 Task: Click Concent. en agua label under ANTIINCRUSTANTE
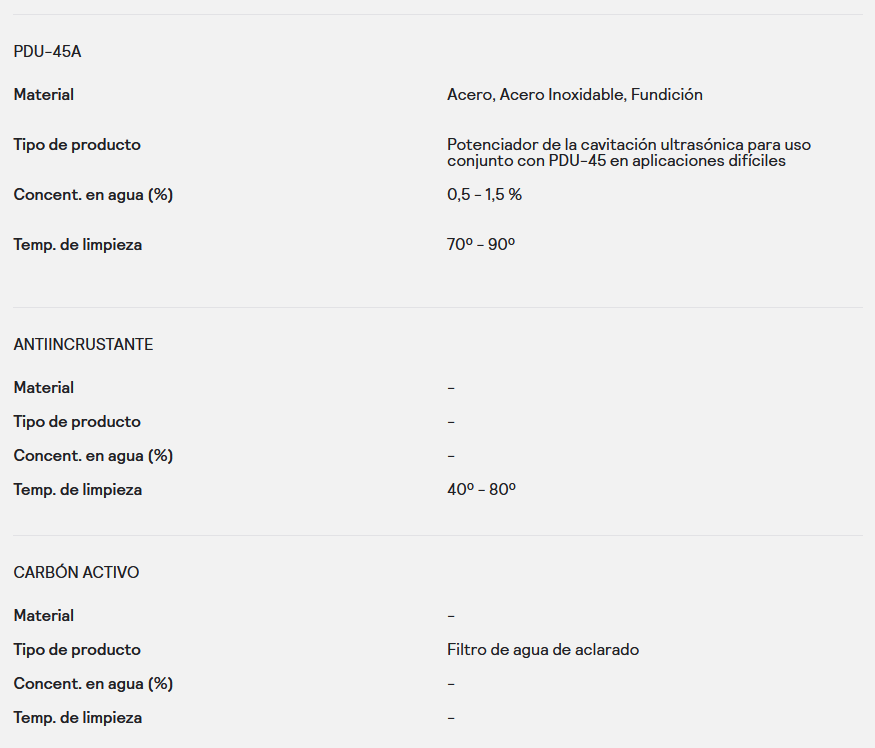pos(93,456)
